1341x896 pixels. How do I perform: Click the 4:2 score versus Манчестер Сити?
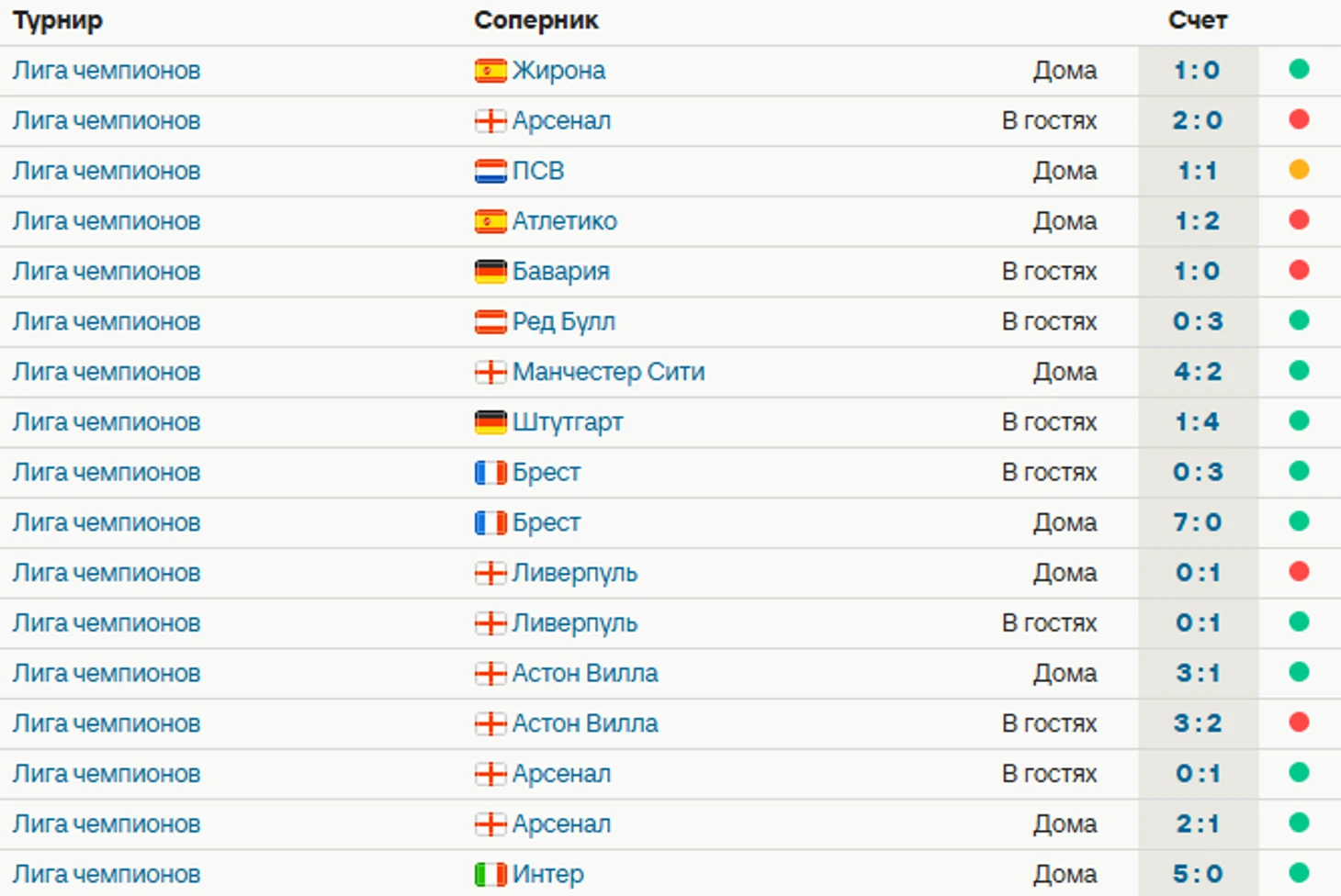[1198, 372]
